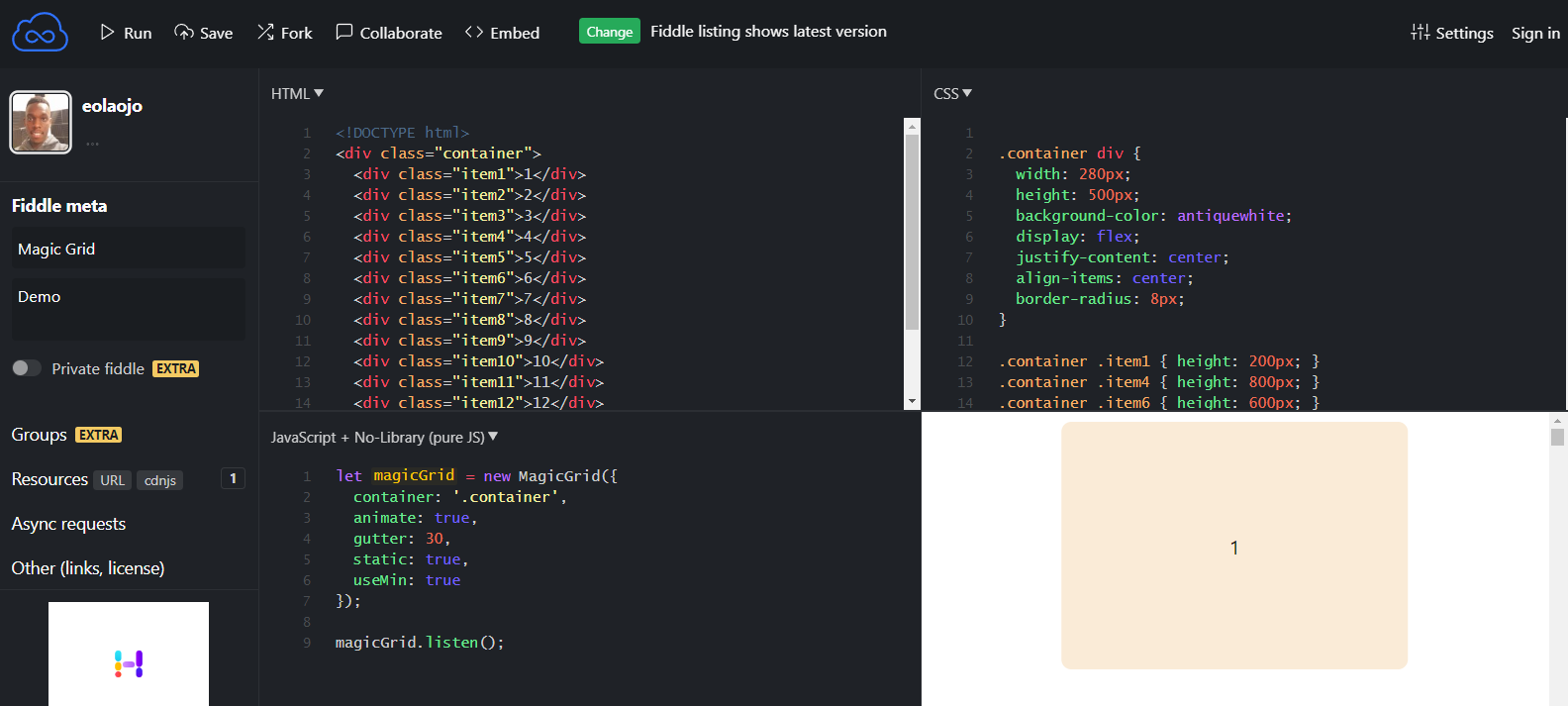Click the antiquewhite box numbered 1

(x=1234, y=546)
